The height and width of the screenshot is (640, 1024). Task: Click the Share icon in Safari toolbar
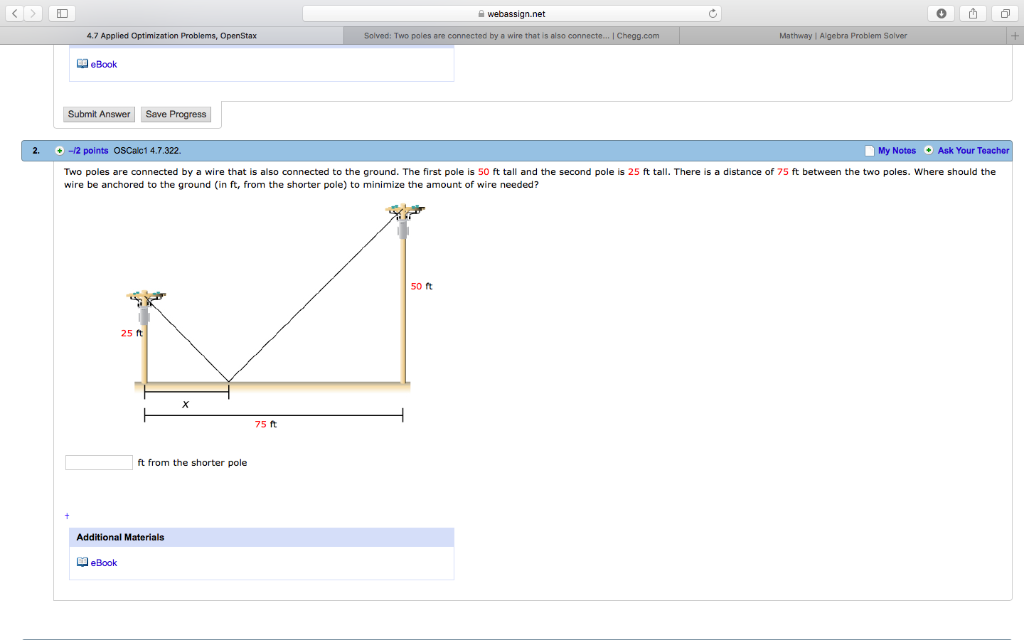pyautogui.click(x=971, y=13)
